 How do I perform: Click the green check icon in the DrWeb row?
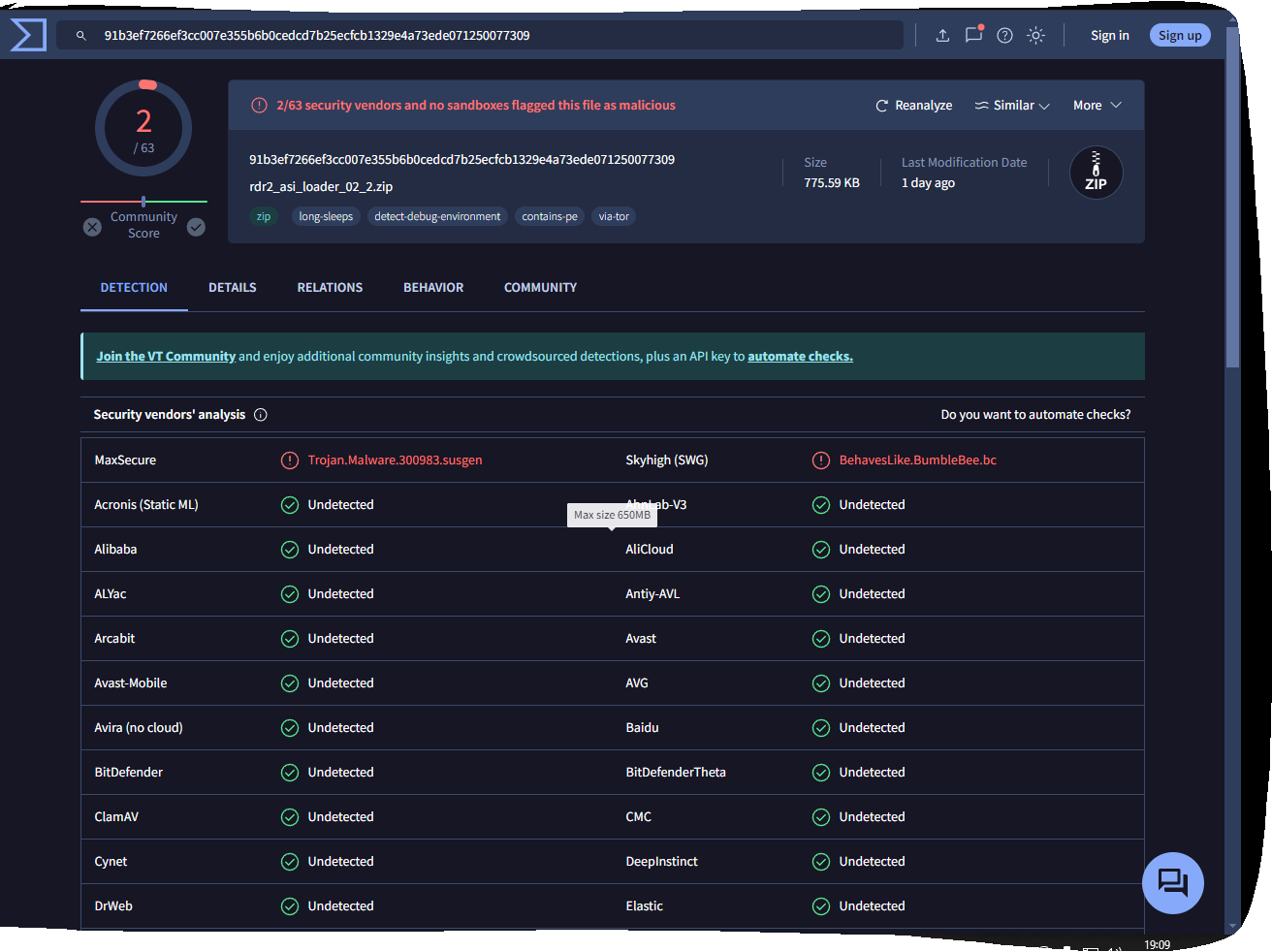pyautogui.click(x=290, y=906)
